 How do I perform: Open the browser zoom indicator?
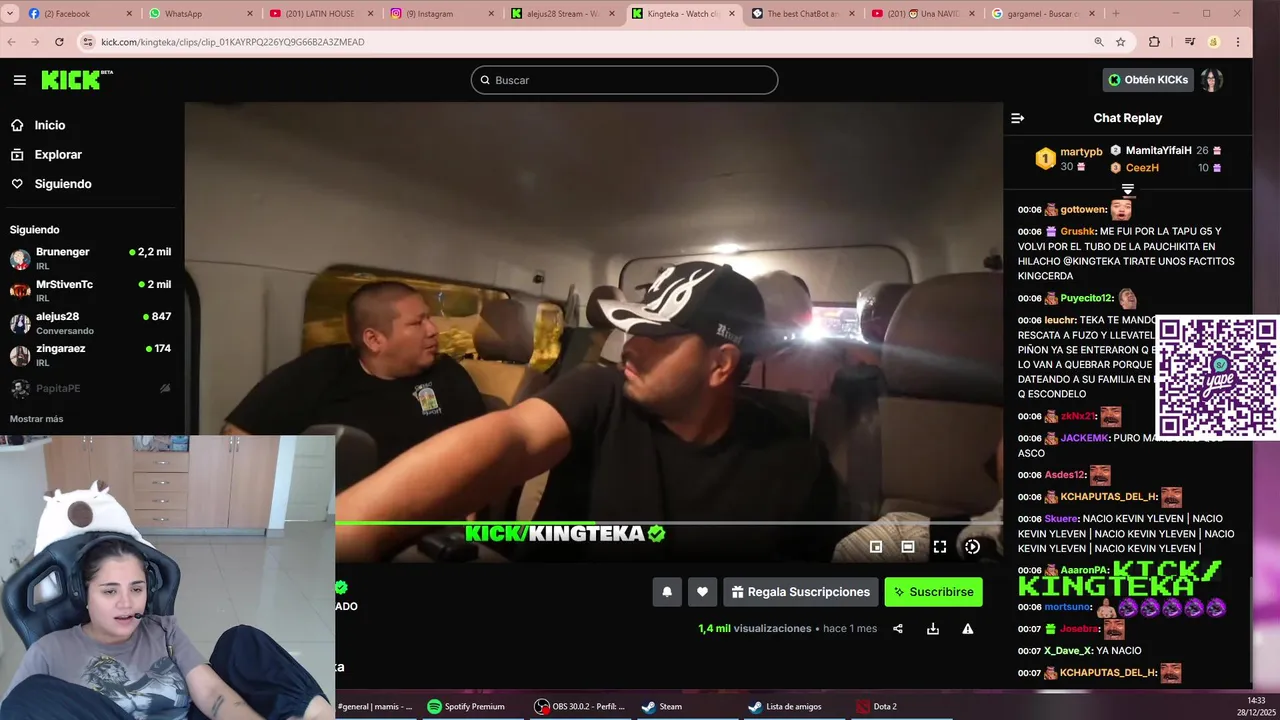pos(1099,42)
